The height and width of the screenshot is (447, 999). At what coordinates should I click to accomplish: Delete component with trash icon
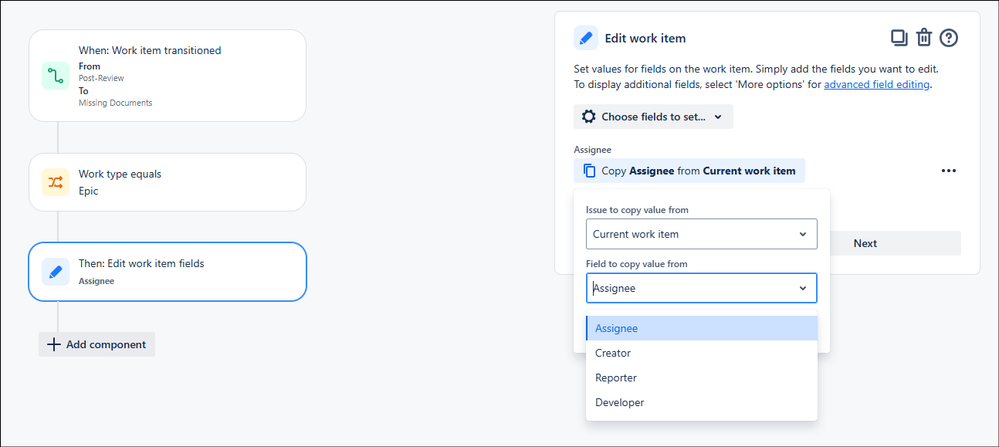(924, 38)
